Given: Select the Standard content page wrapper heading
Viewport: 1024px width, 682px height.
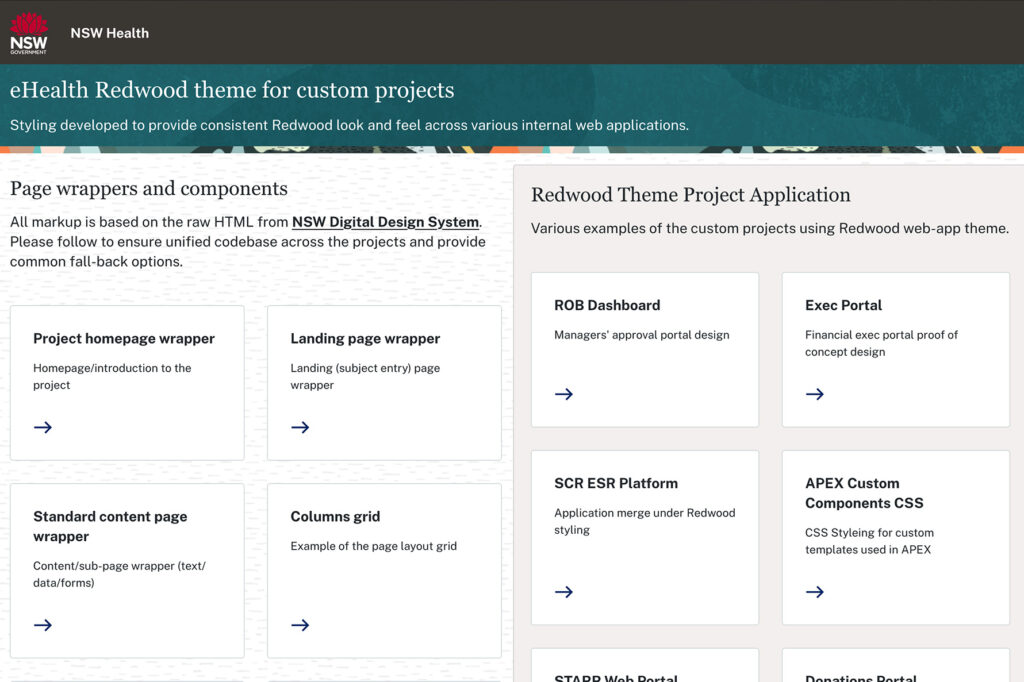Looking at the screenshot, I should (x=110, y=526).
